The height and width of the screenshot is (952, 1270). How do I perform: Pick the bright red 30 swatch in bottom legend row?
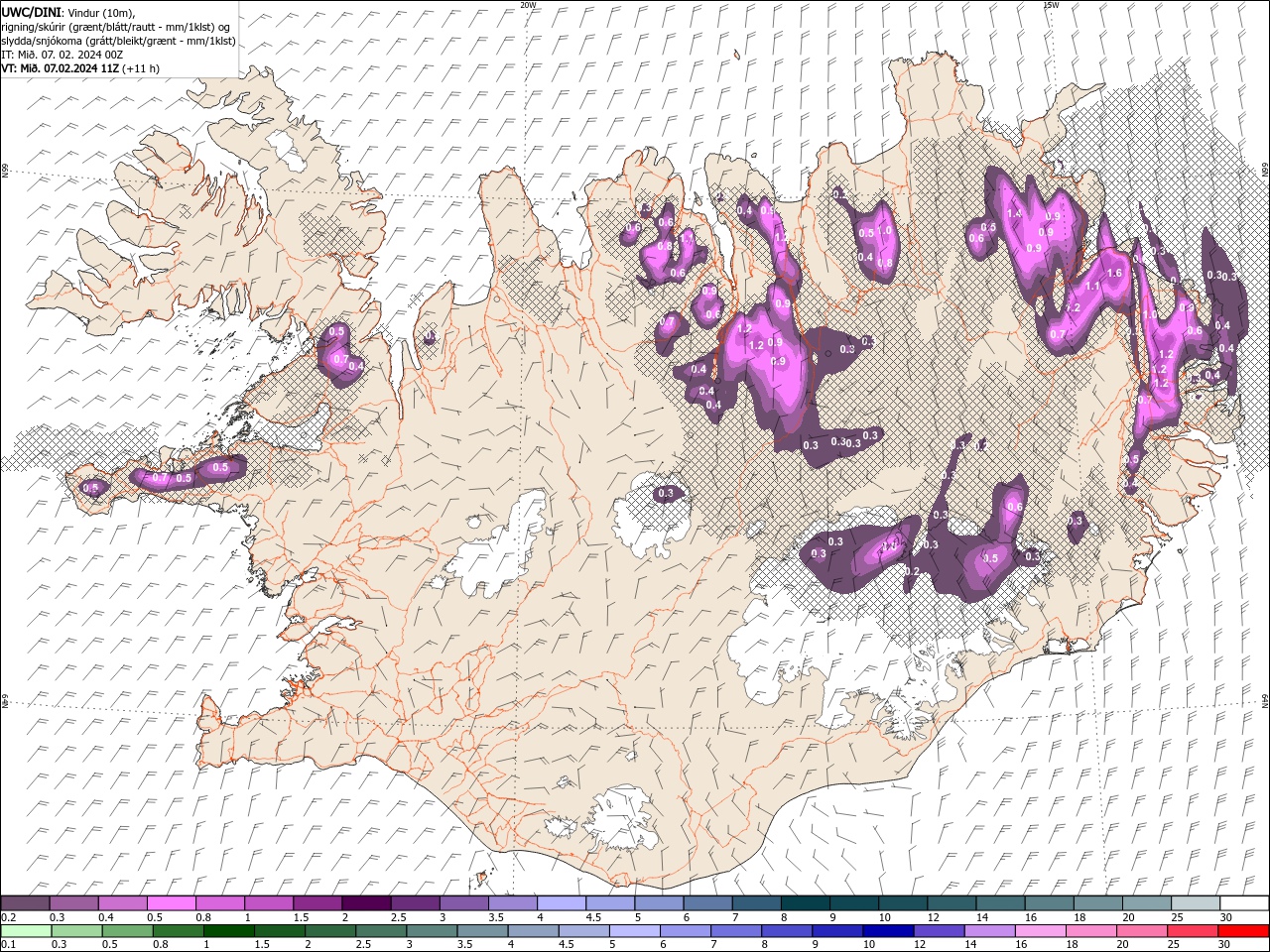(1243, 930)
